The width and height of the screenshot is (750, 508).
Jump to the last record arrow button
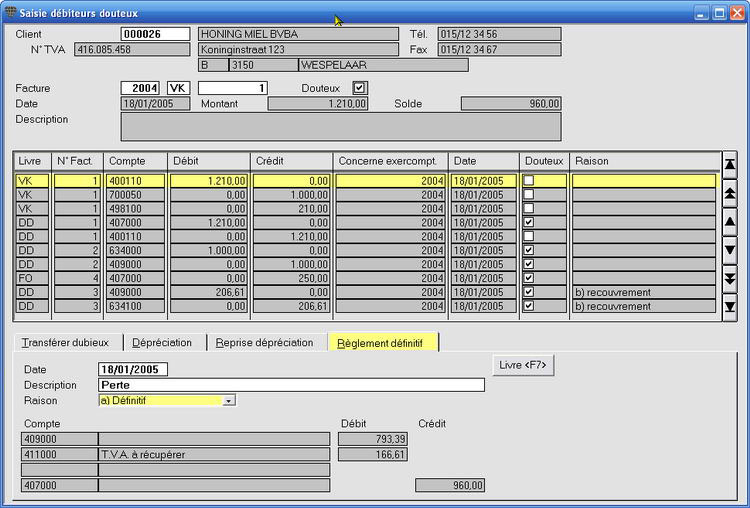point(729,307)
